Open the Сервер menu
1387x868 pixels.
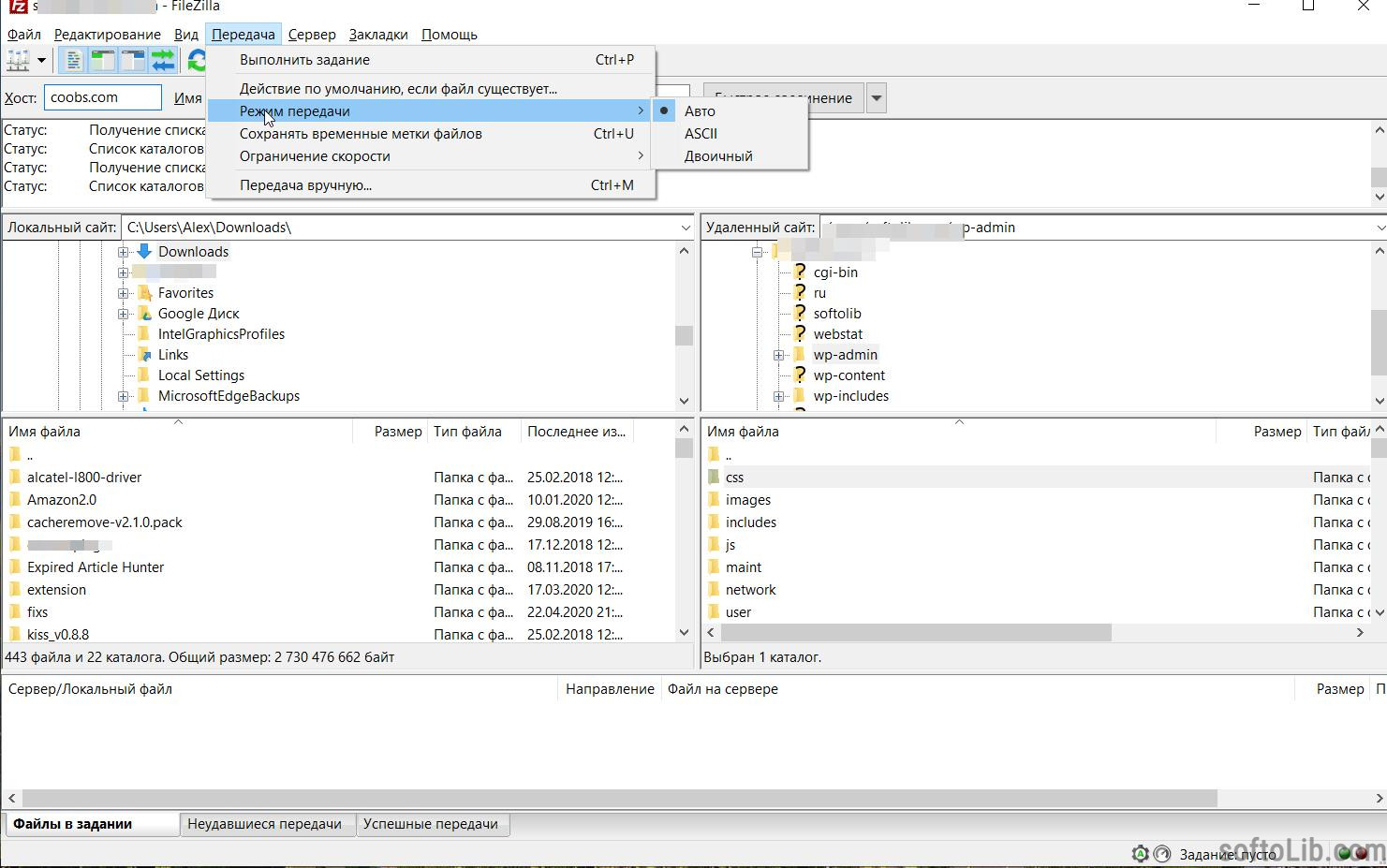(x=312, y=34)
